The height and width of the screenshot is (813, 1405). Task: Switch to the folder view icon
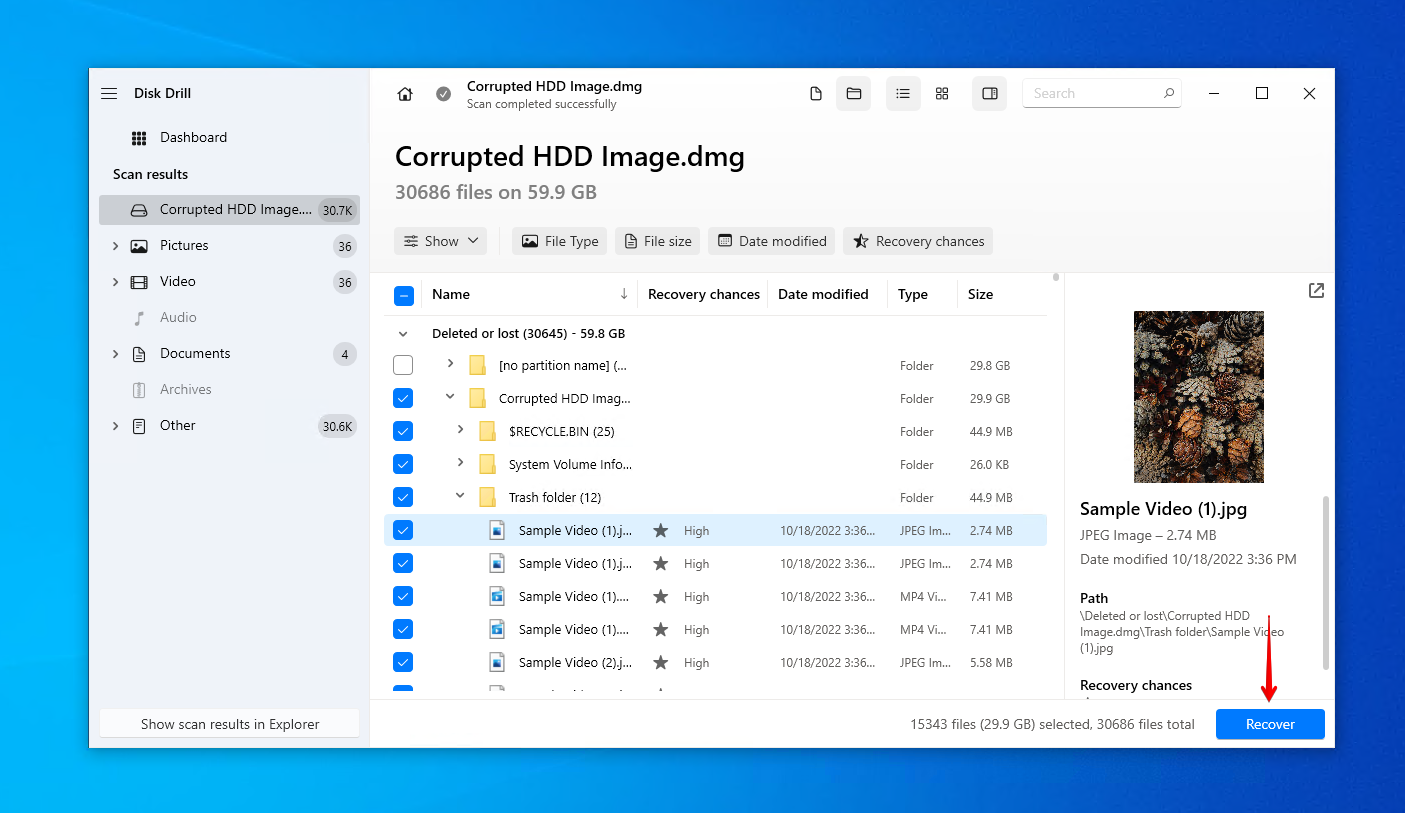click(853, 94)
